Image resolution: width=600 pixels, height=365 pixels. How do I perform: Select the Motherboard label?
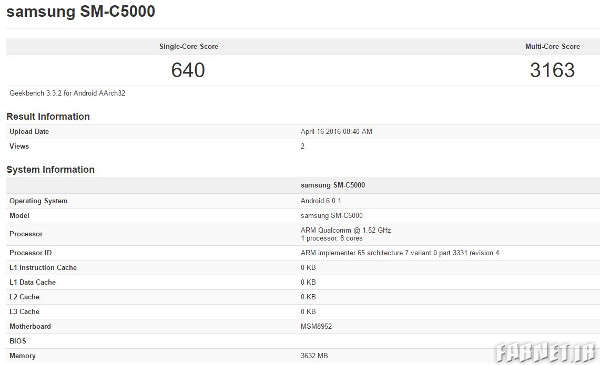[30, 326]
